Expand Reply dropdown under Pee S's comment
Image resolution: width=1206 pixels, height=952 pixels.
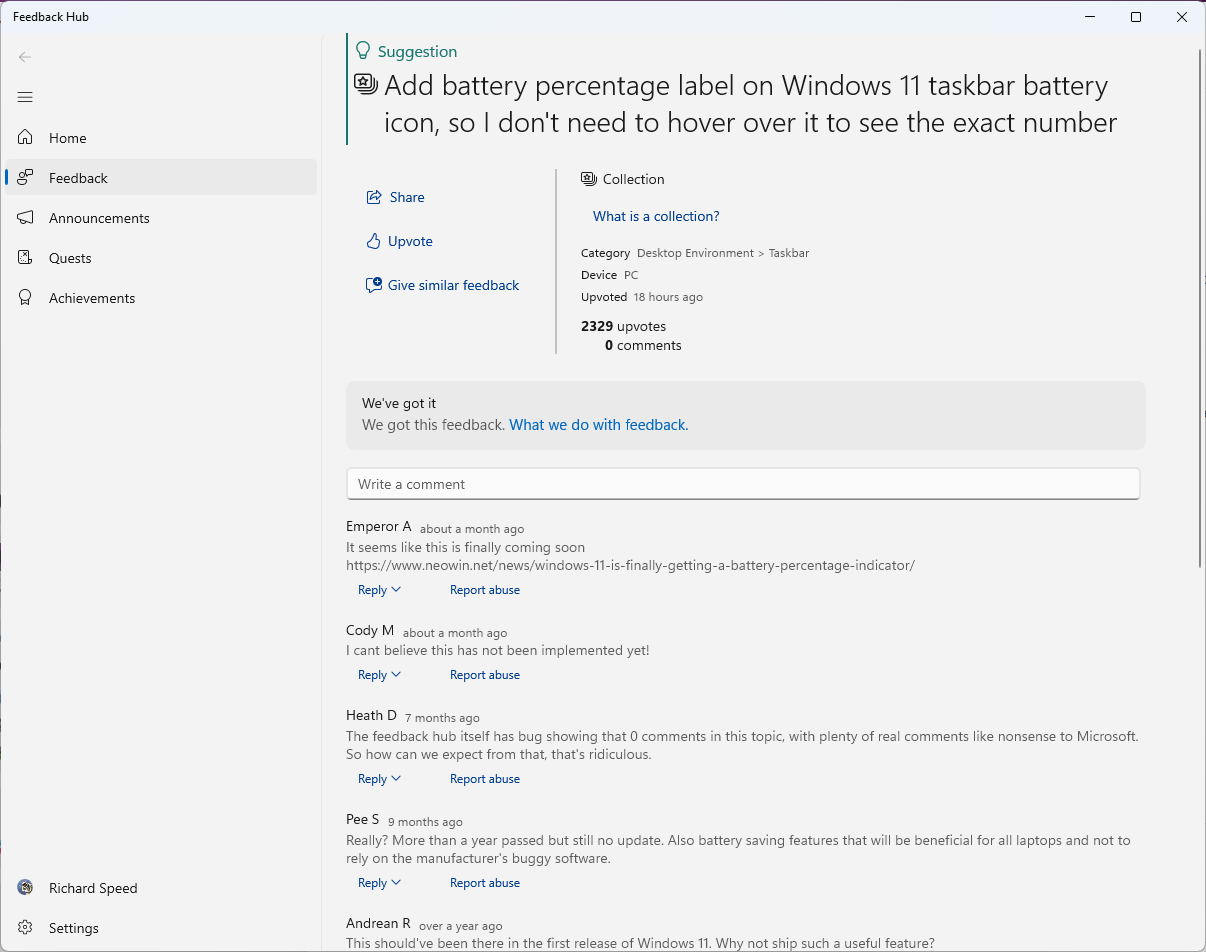pos(380,883)
